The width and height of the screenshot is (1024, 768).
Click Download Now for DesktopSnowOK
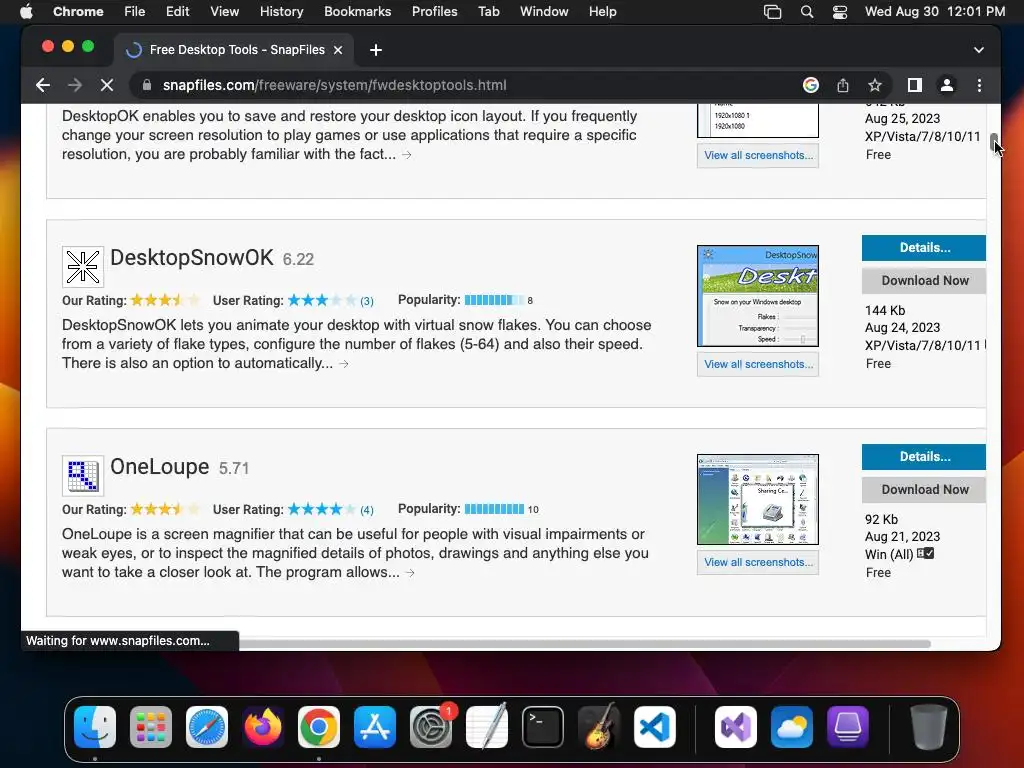[923, 280]
